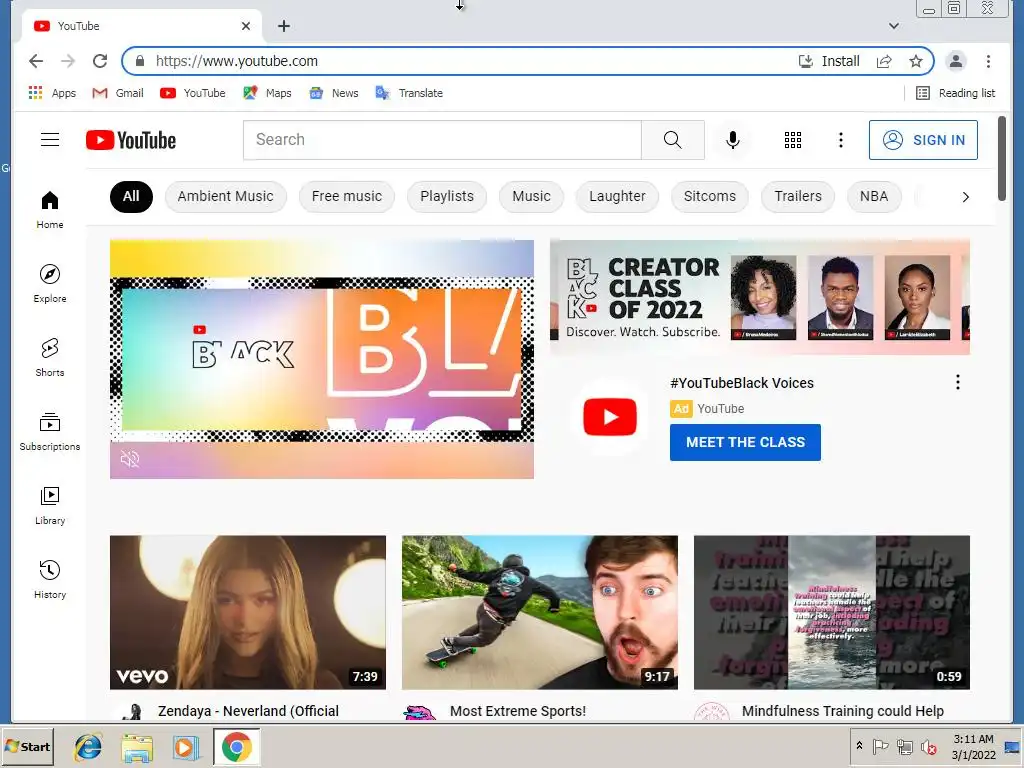Start voice search with the microphone icon
Viewport: 1024px width, 768px height.
pos(733,140)
